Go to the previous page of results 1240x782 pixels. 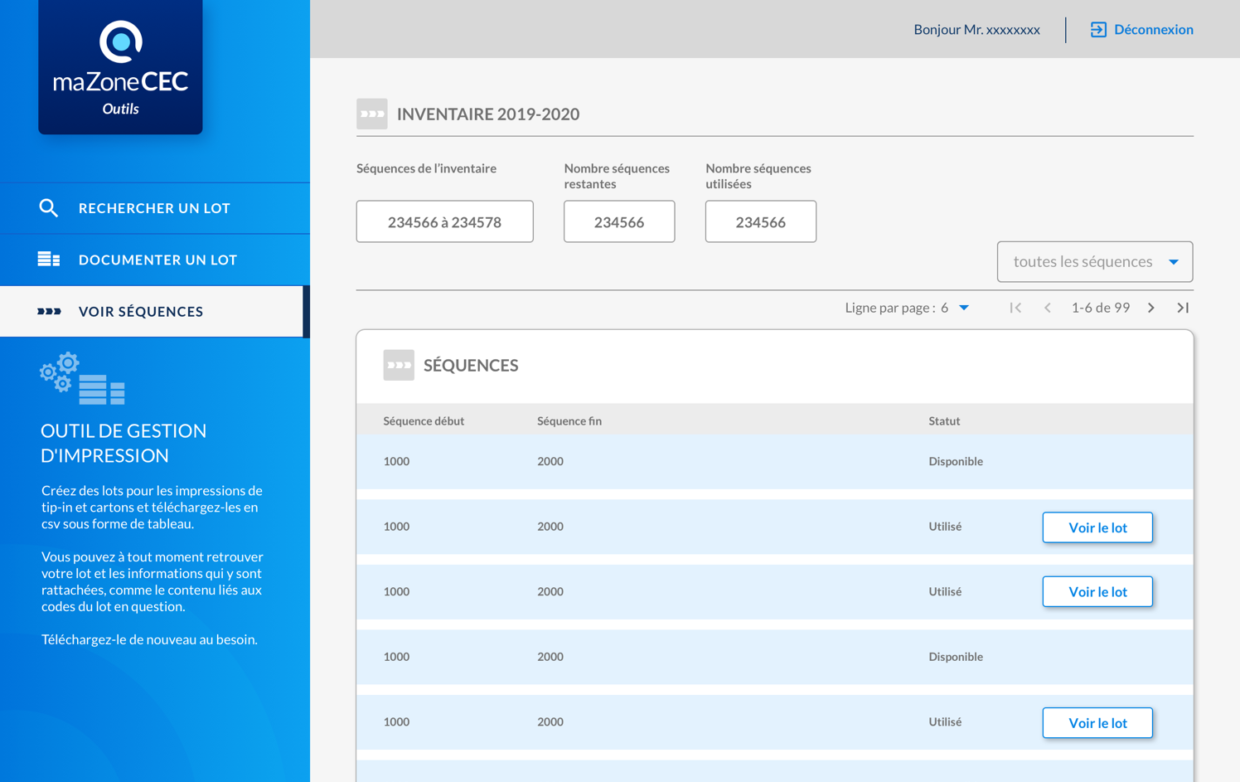[x=1047, y=308]
